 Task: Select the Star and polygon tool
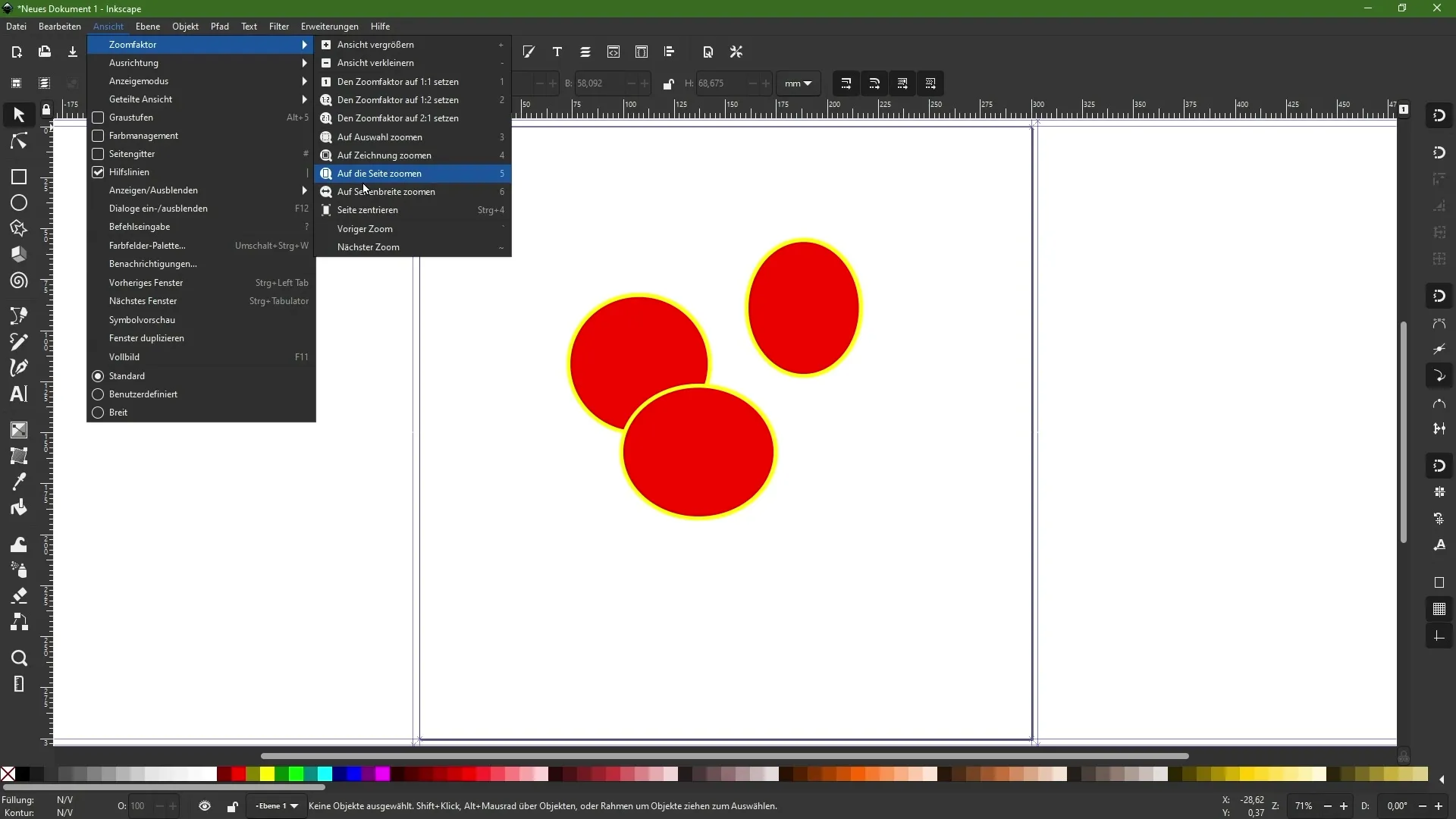pos(19,229)
